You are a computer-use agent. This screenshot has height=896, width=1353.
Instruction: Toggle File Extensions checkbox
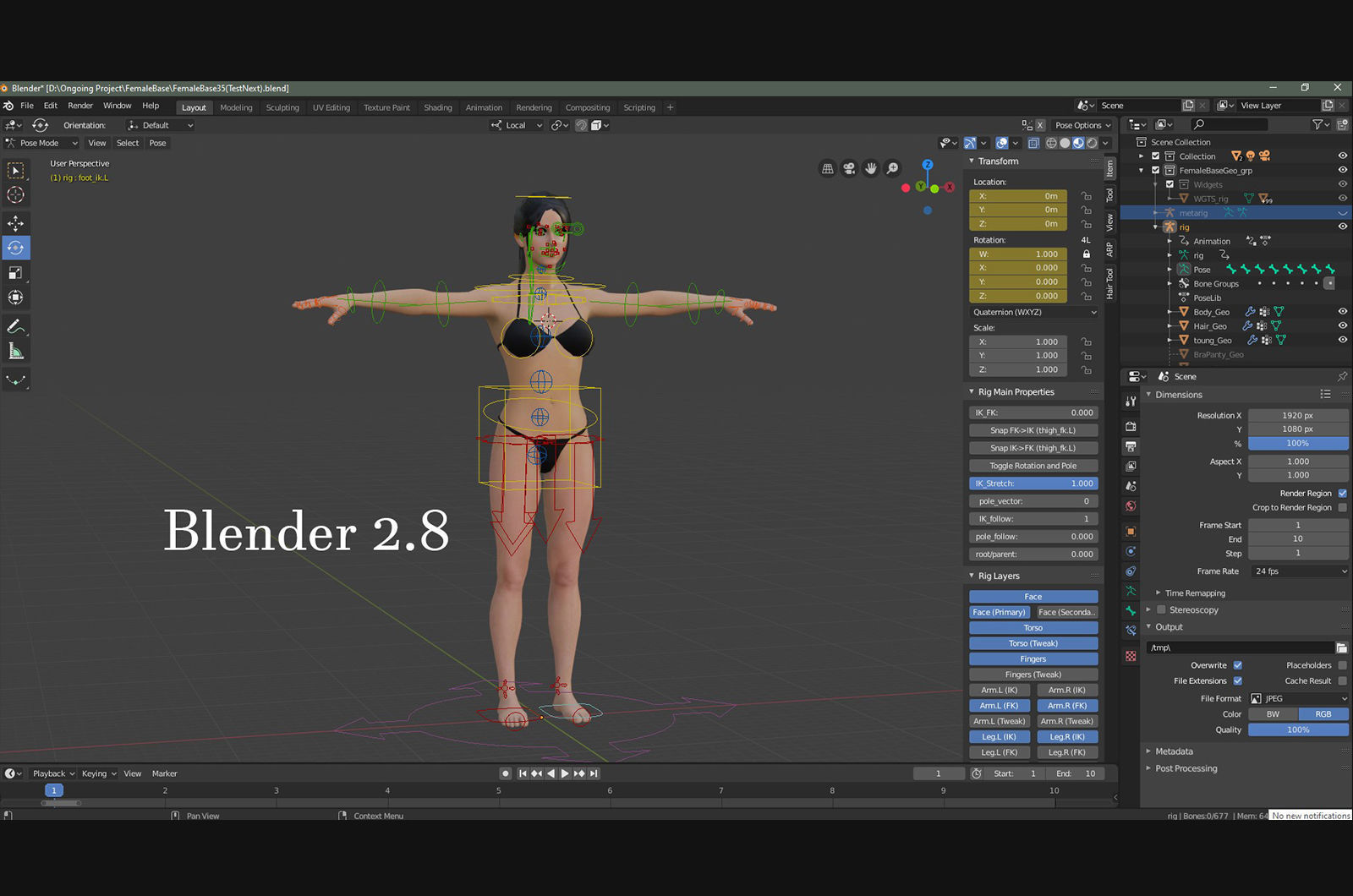coord(1238,681)
